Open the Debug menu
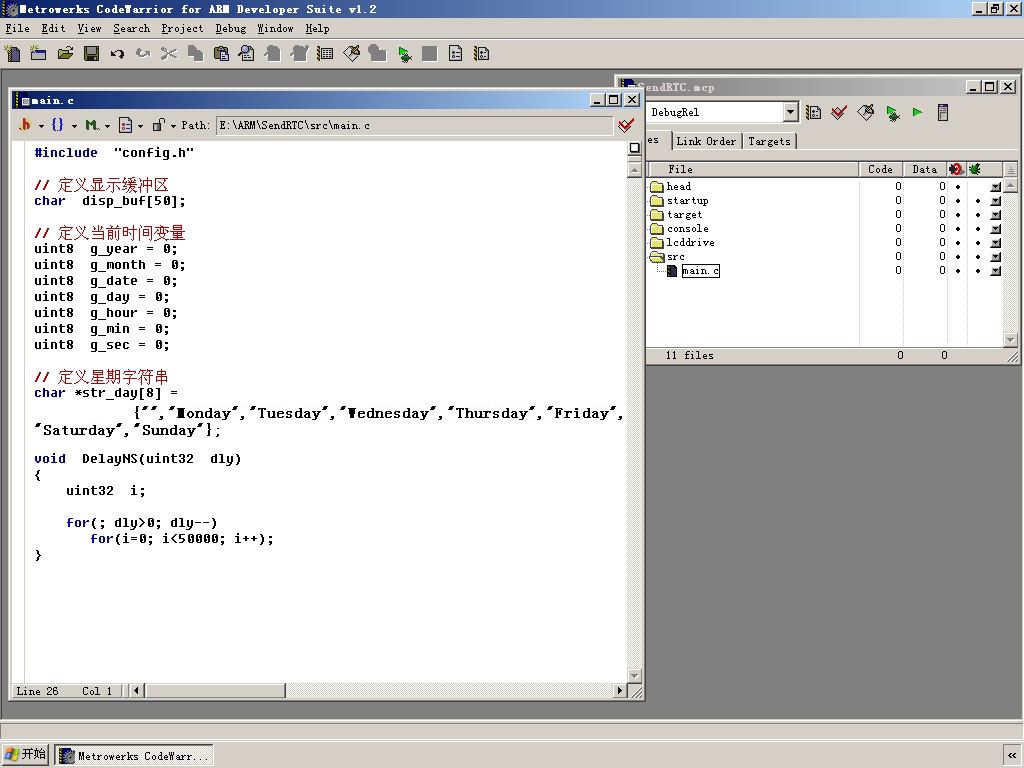 [231, 28]
